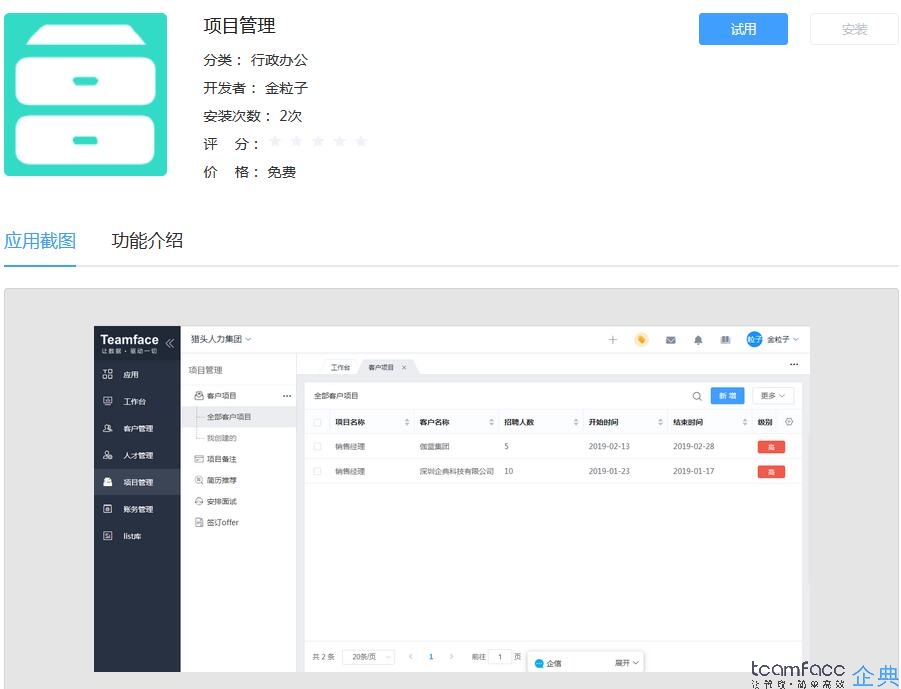Sort by the 客户名称 column arrows

coord(491,422)
